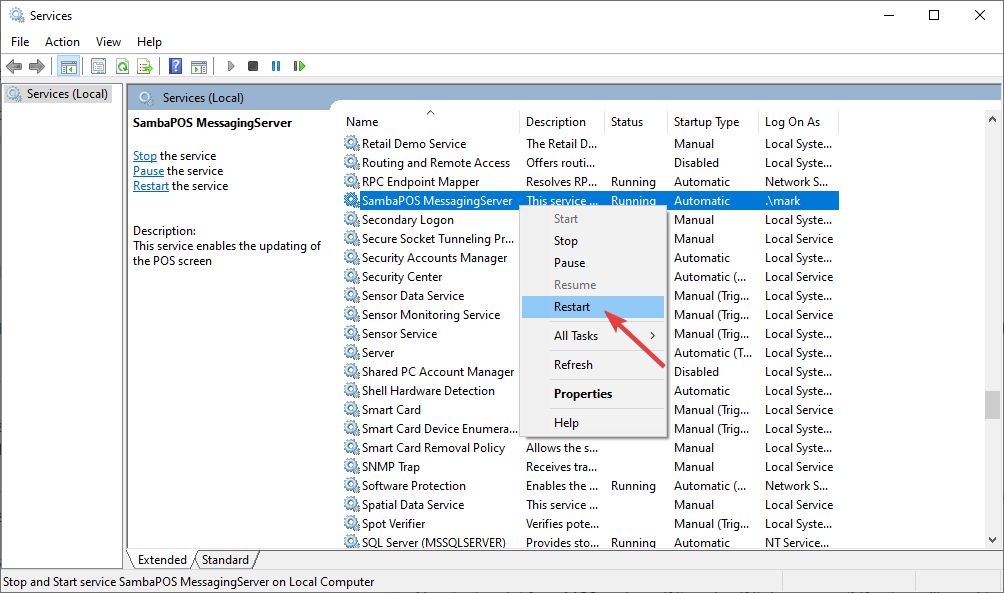Click the gear icon beside Spot Verifier

[x=352, y=523]
